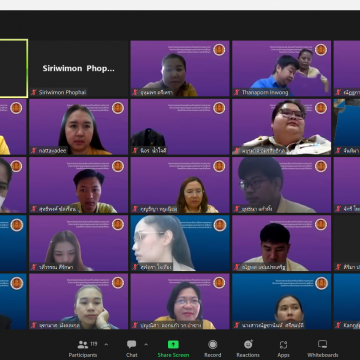Expand the arrow next to Participants

(x=106, y=345)
